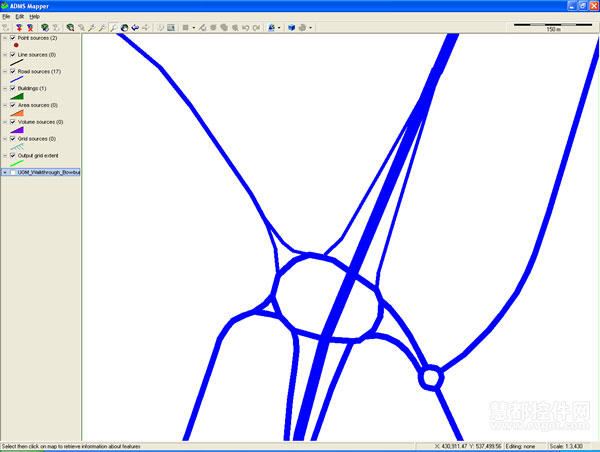
Task: Click the greyed clock icon in toolbar
Action: (160, 28)
